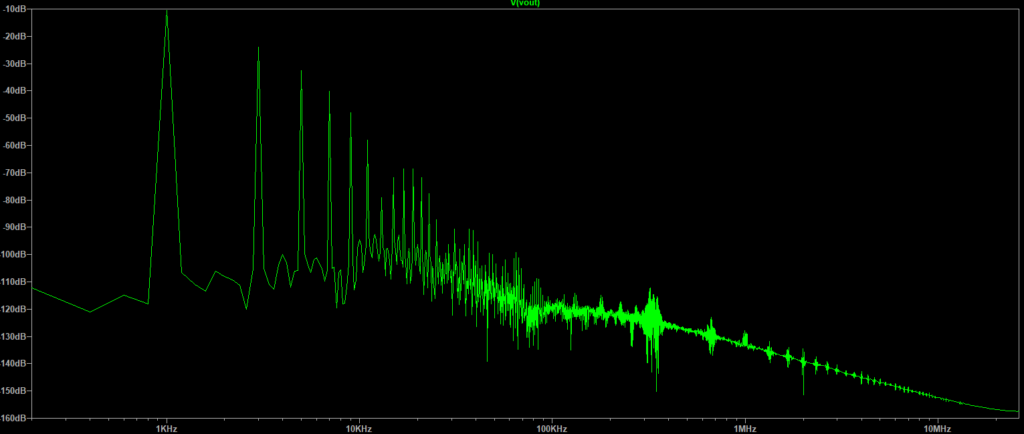The height and width of the screenshot is (434, 1024).
Task: Click the deep downward spike near 2MHz
Action: point(803,392)
